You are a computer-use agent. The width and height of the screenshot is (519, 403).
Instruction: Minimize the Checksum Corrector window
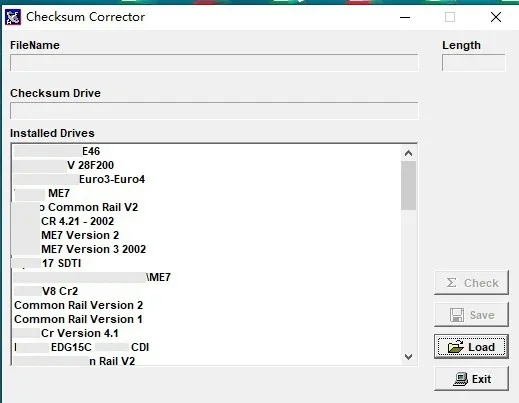pos(405,17)
